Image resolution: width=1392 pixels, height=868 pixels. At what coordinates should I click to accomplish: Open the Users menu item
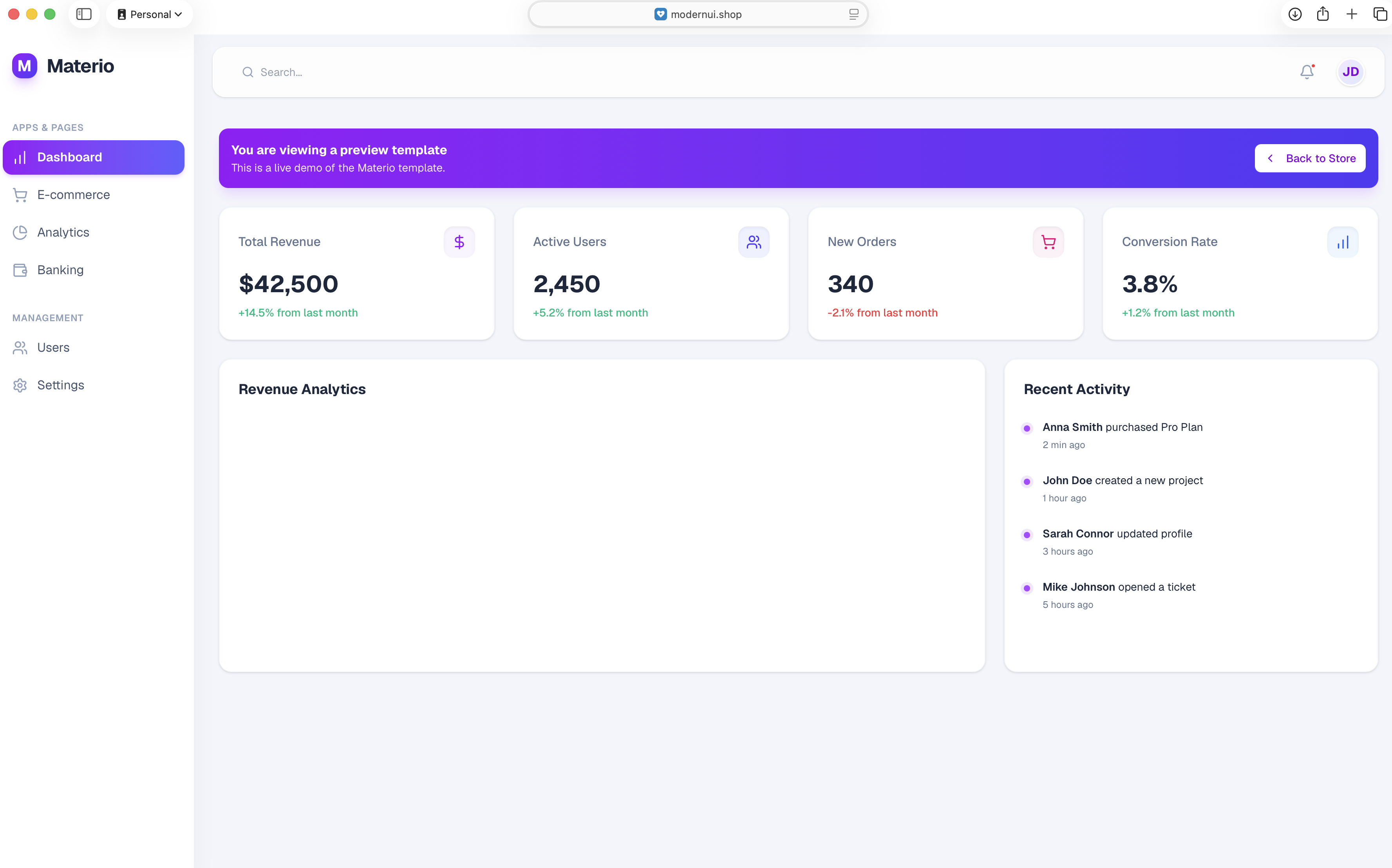[x=94, y=348]
